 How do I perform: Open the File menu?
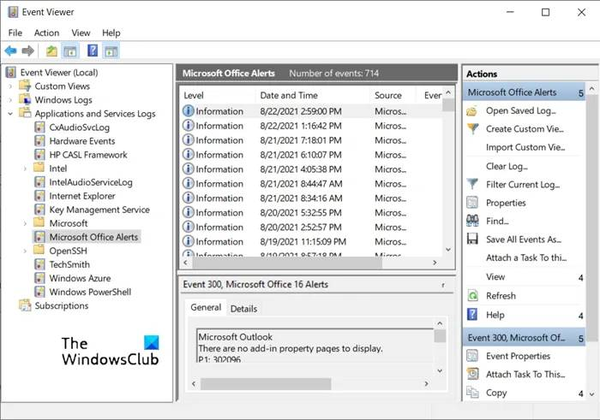15,33
